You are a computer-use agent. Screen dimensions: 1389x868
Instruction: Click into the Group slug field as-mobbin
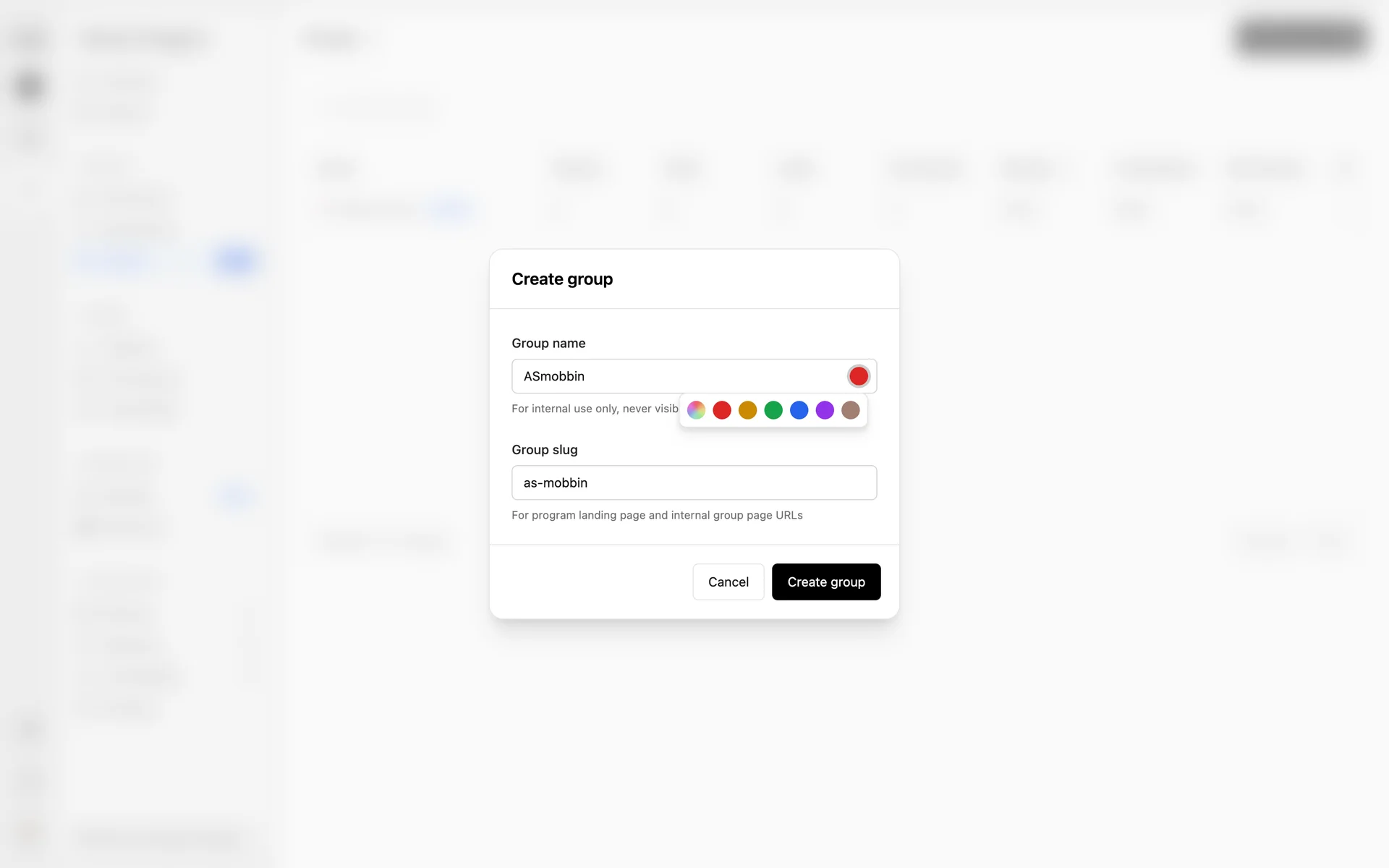pyautogui.click(x=693, y=482)
